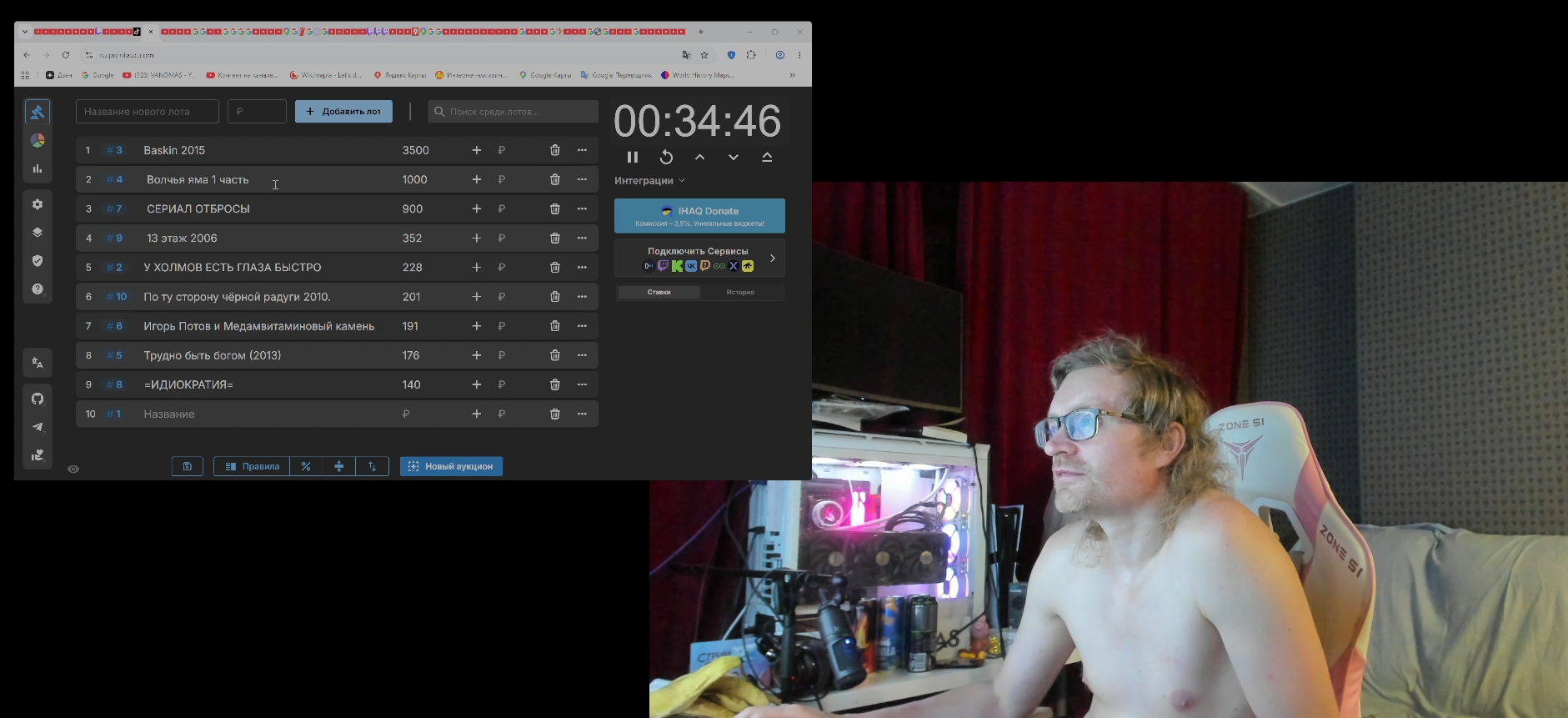Open the bar chart statistics page

(38, 168)
